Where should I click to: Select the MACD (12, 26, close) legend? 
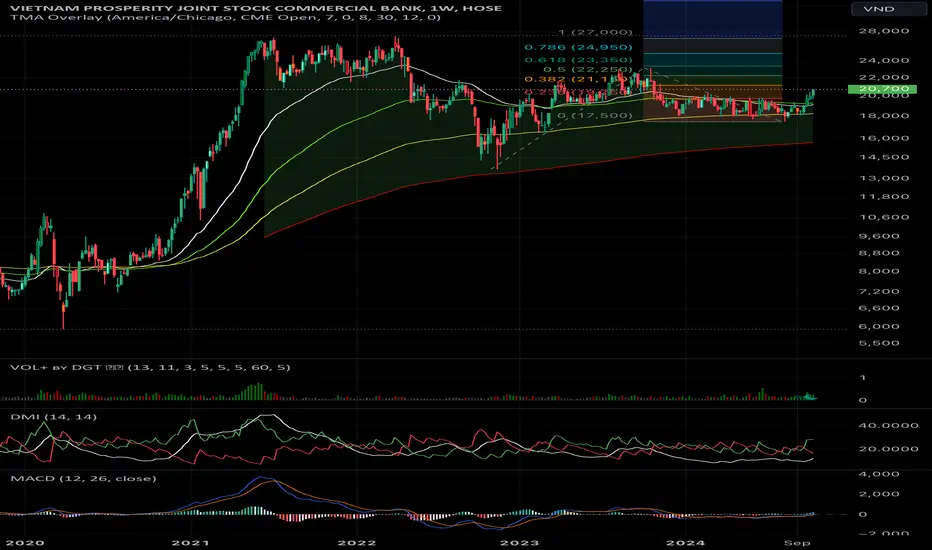83,478
